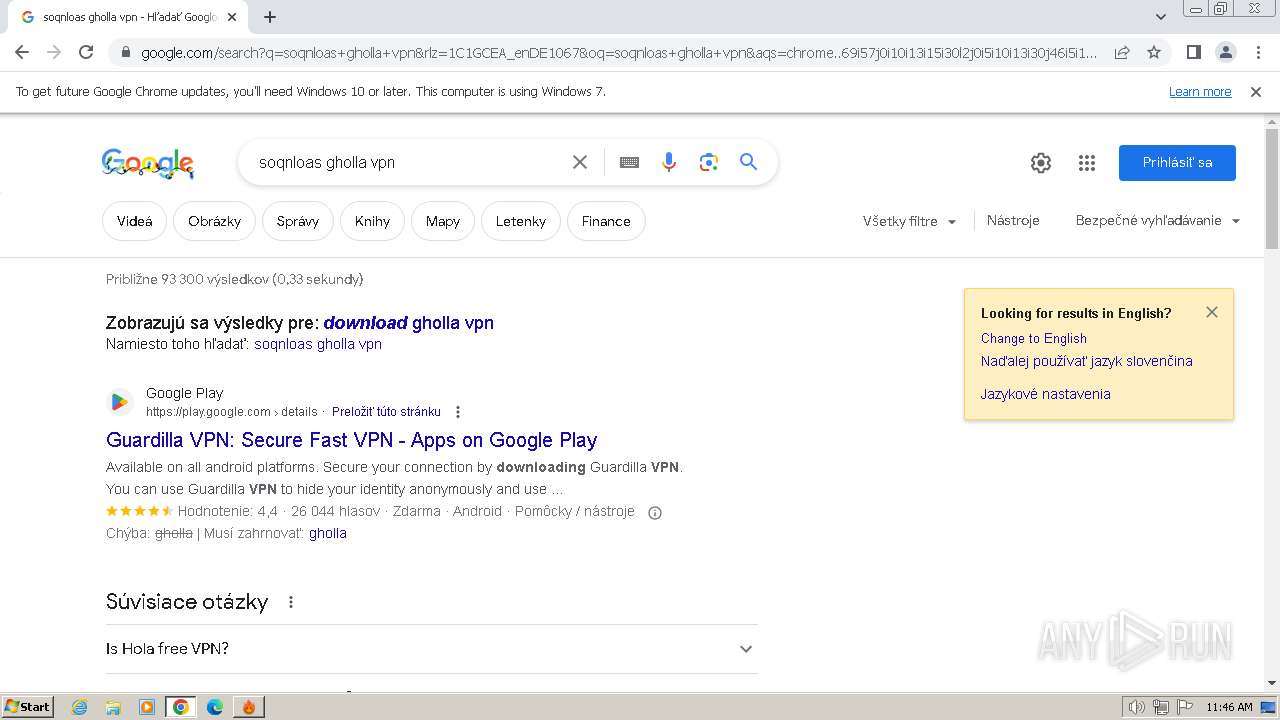Click the browser back arrow

point(22,52)
